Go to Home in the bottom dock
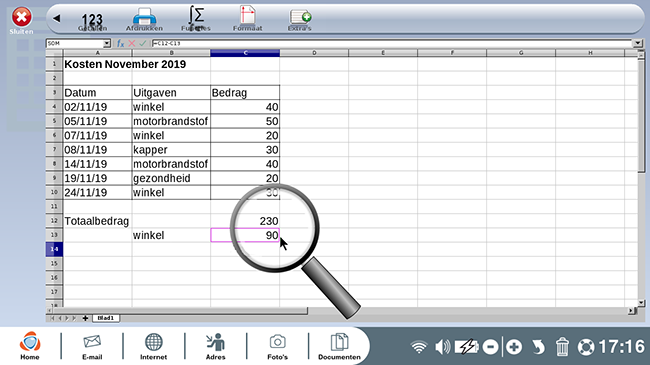The height and width of the screenshot is (365, 650). [30, 346]
